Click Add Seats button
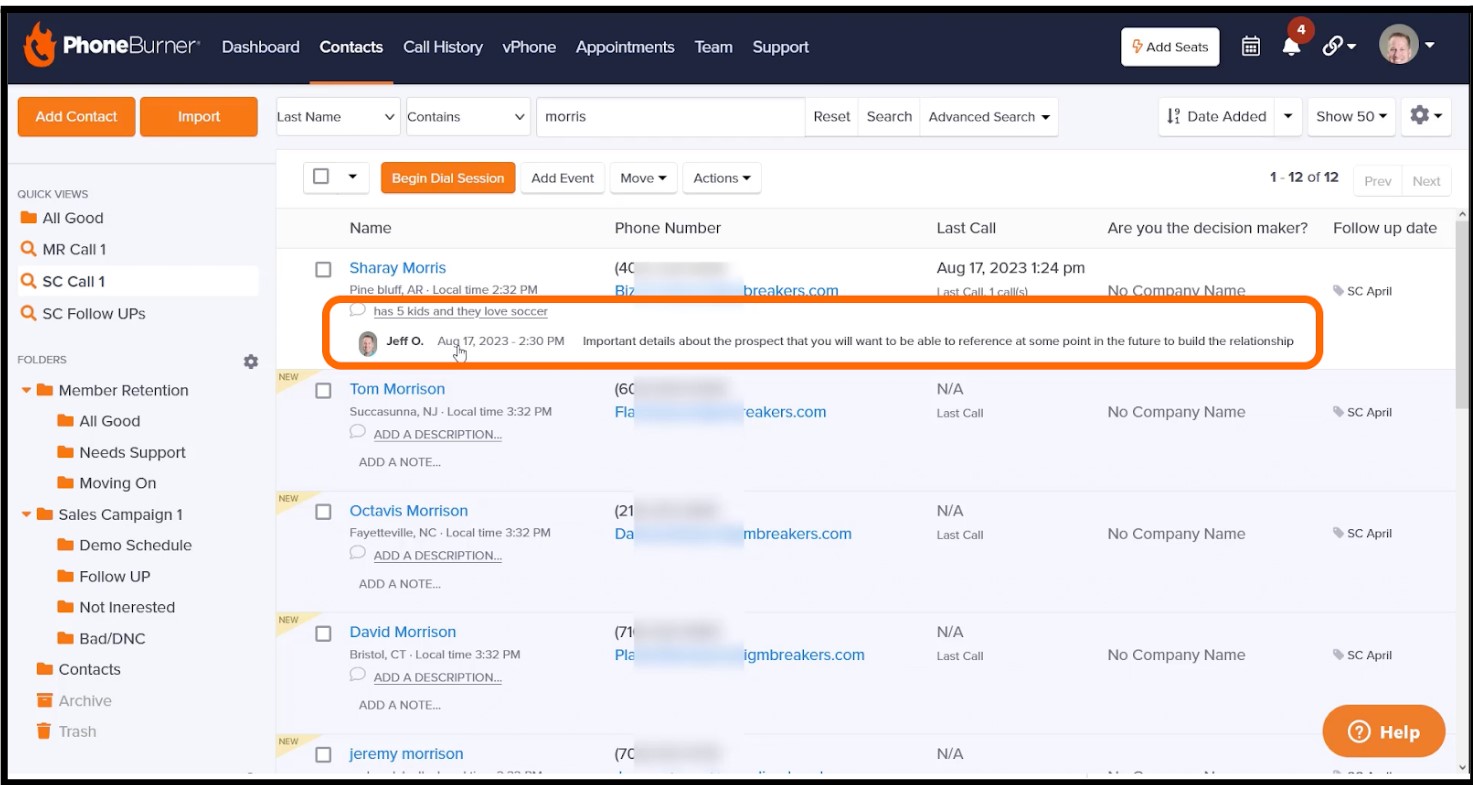Viewport: 1473px width, 785px height. click(1170, 47)
